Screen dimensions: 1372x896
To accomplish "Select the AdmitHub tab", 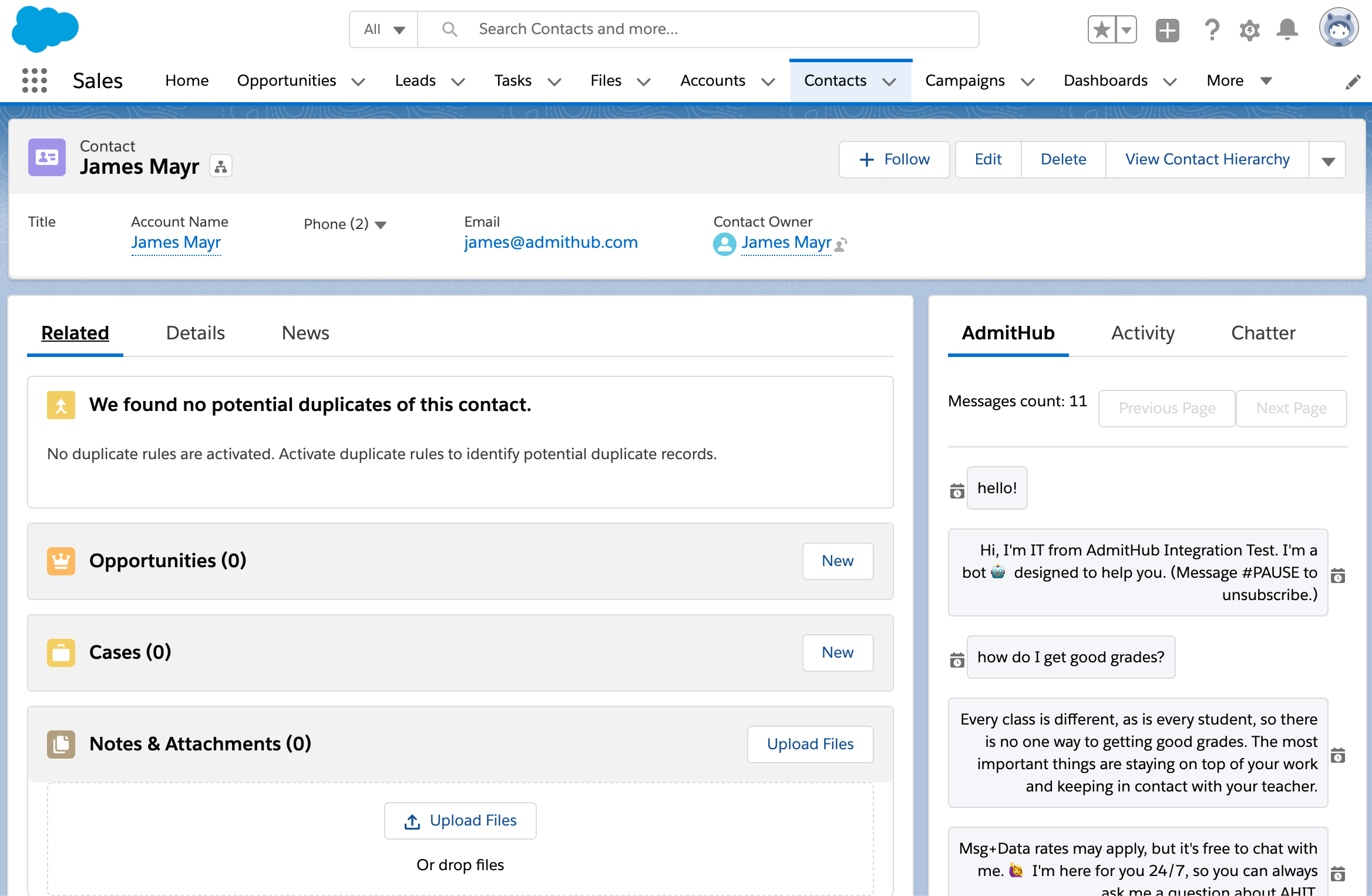I will click(1008, 333).
